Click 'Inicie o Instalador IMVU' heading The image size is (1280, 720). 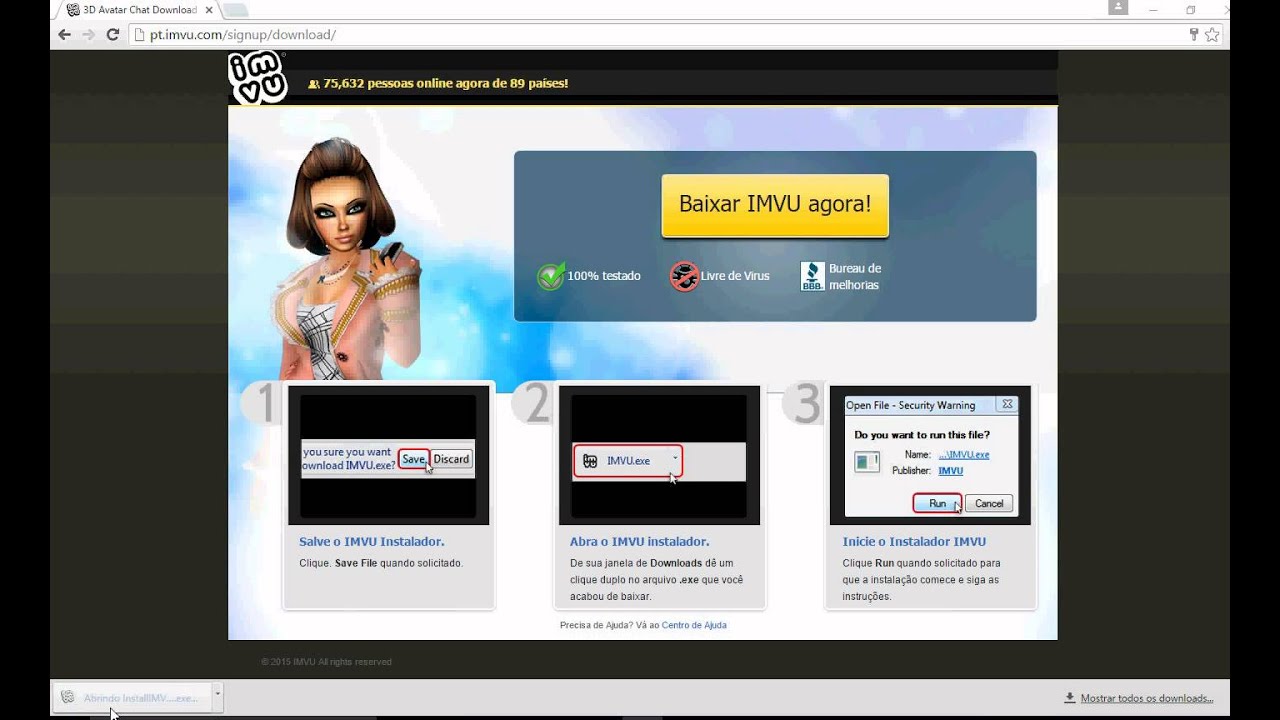point(914,542)
